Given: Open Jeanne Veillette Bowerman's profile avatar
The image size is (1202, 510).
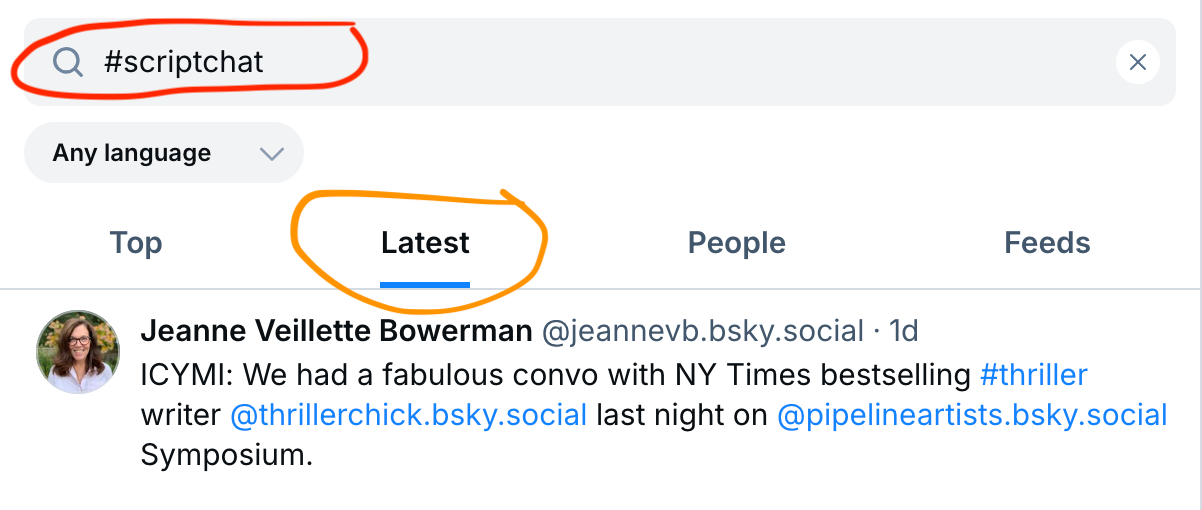Looking at the screenshot, I should point(78,351).
